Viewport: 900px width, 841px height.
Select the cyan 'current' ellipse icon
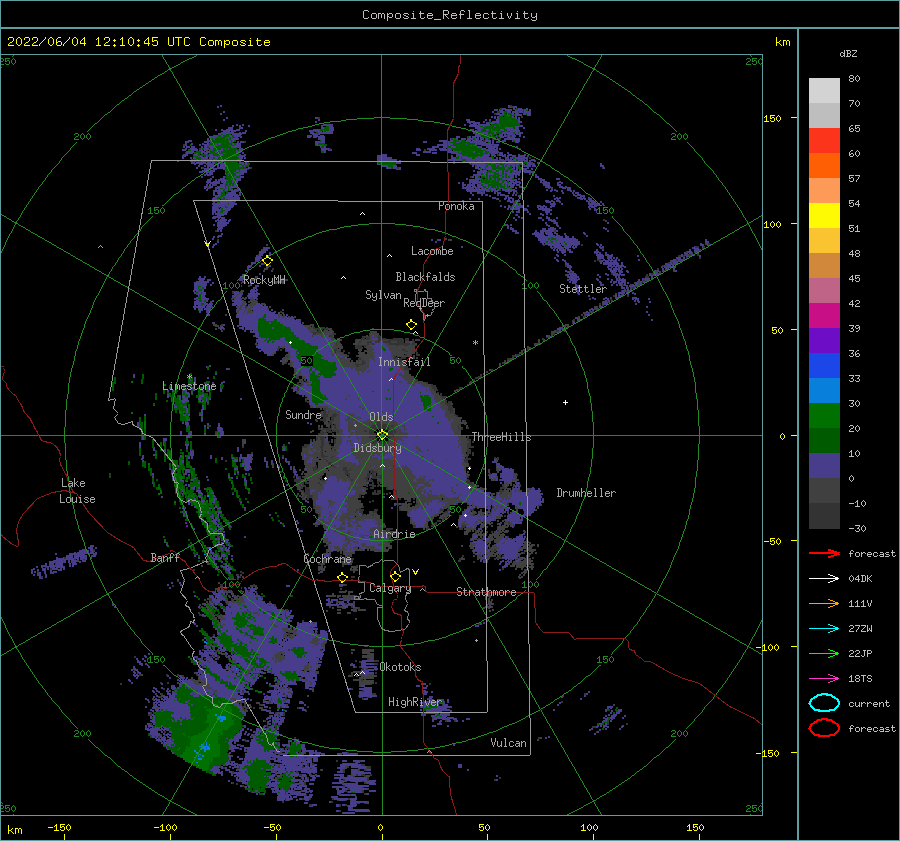[x=824, y=703]
